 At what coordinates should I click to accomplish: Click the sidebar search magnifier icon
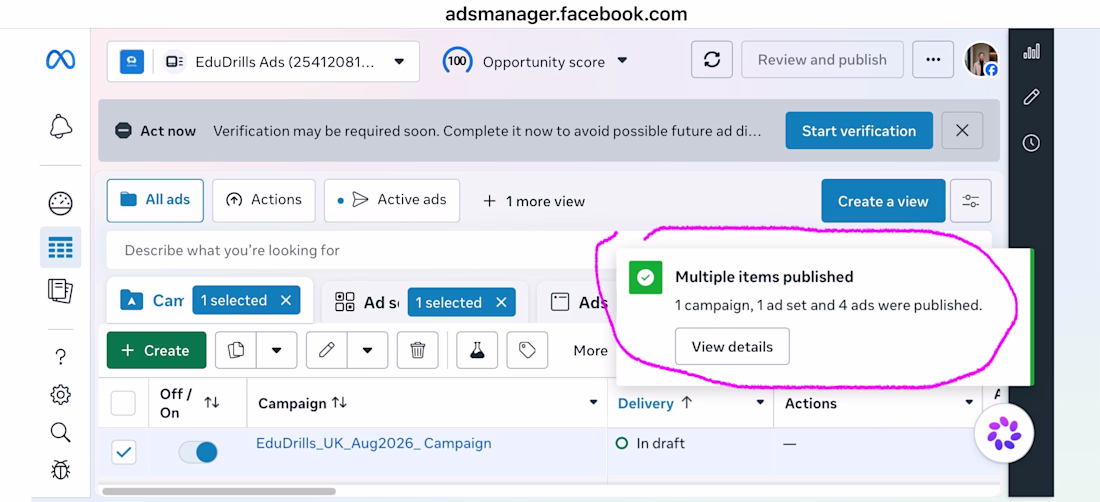coord(60,432)
